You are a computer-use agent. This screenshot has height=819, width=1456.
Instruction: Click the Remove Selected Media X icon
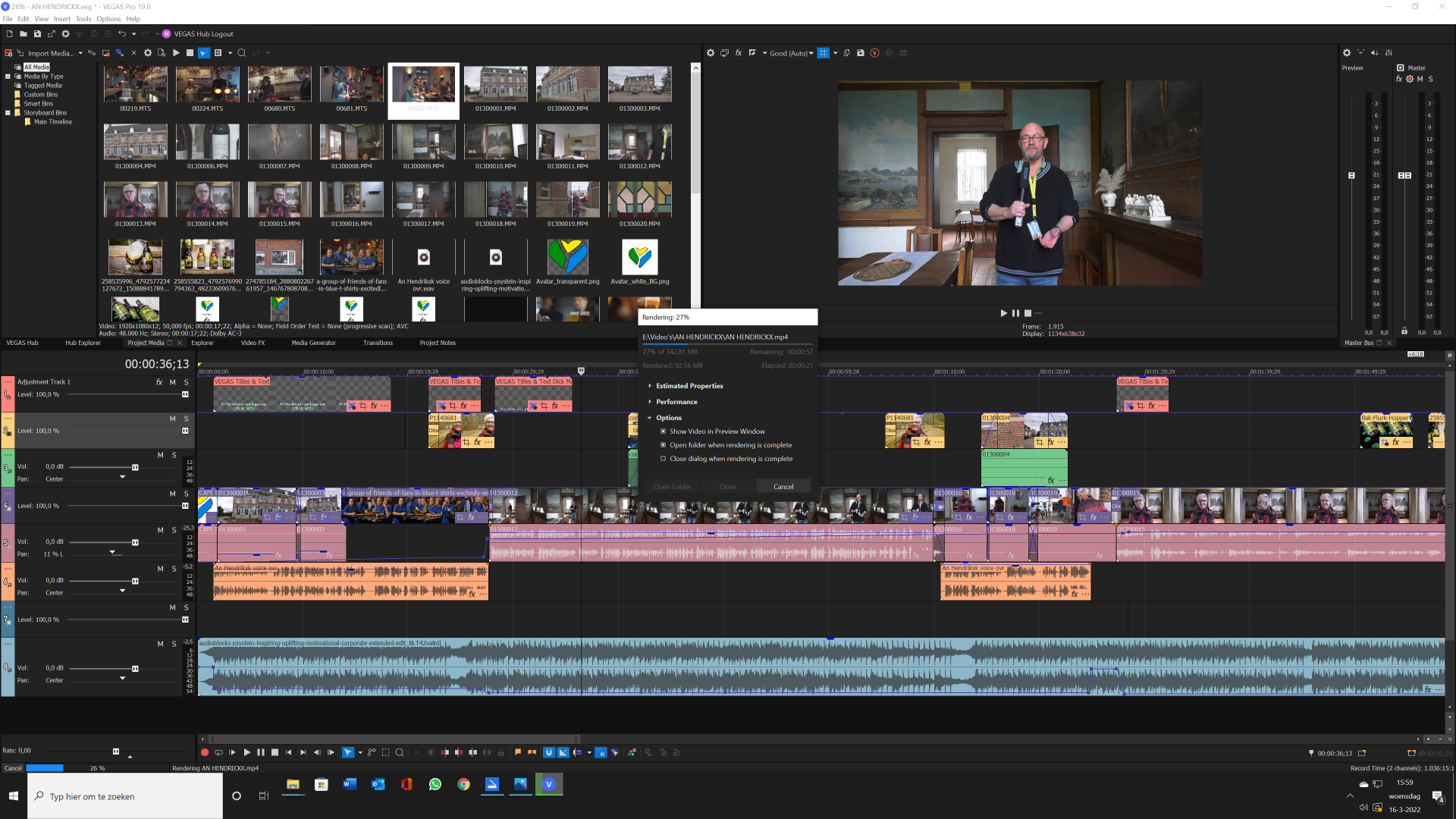[x=133, y=53]
